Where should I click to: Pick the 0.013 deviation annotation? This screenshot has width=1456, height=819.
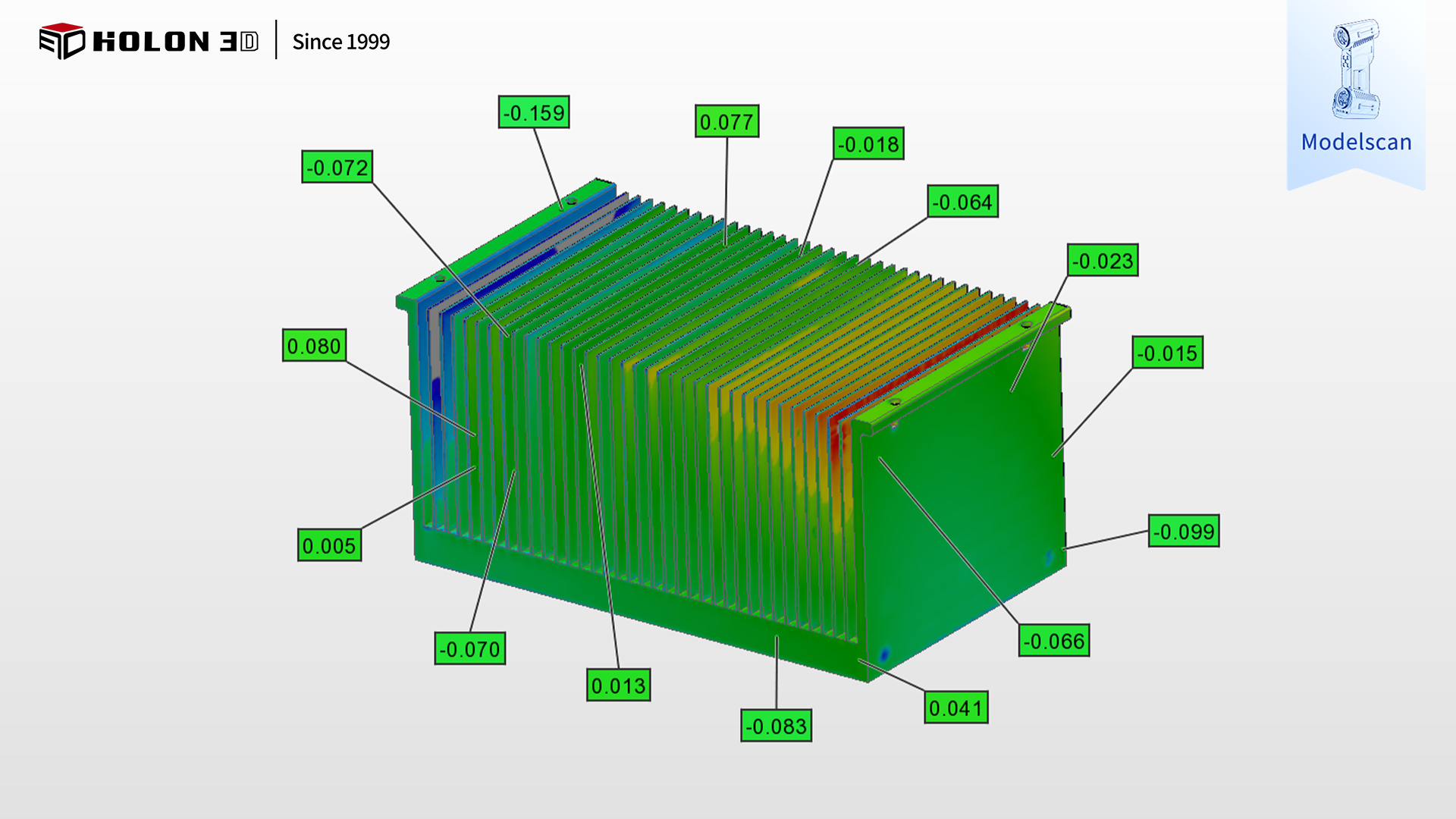(x=618, y=686)
